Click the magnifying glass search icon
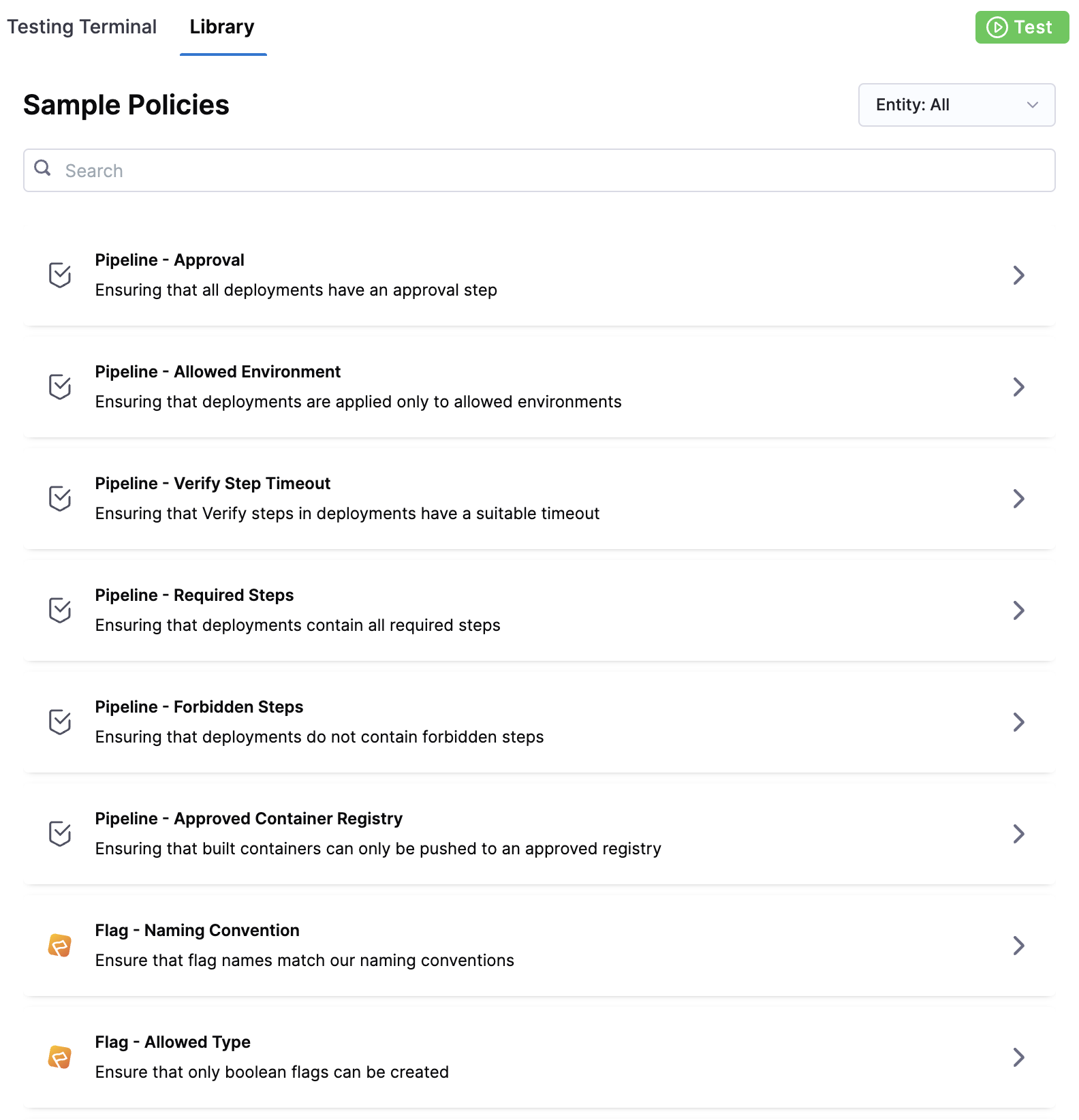The image size is (1079, 1120). click(x=42, y=168)
